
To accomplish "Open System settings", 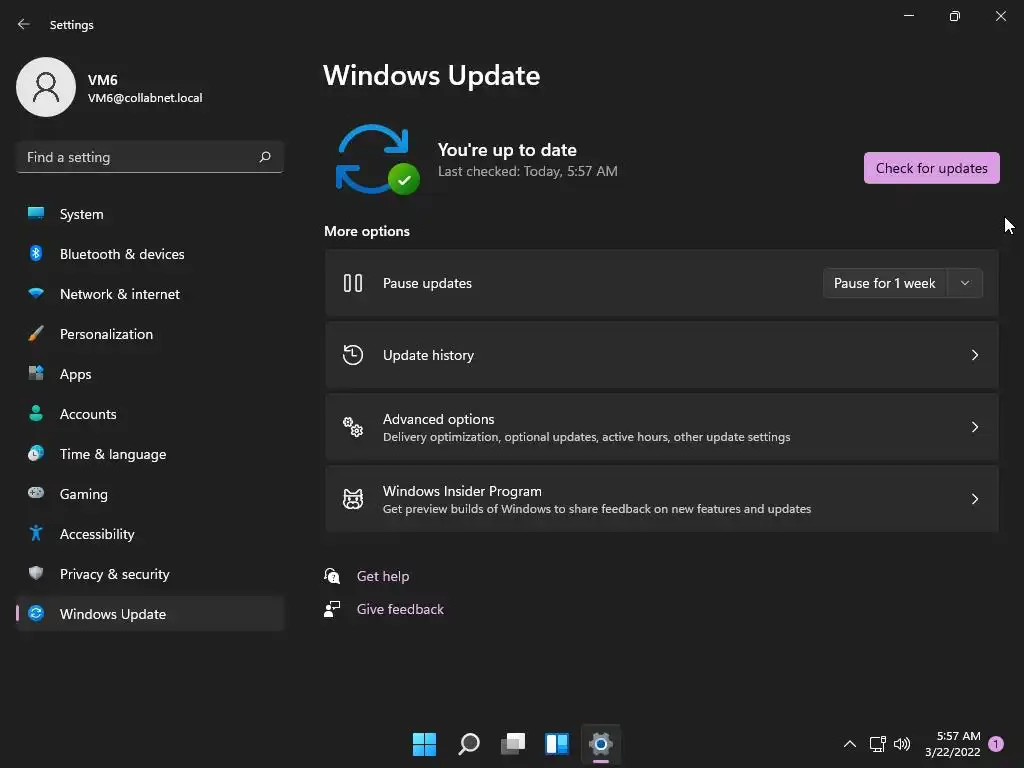I will [x=150, y=214].
